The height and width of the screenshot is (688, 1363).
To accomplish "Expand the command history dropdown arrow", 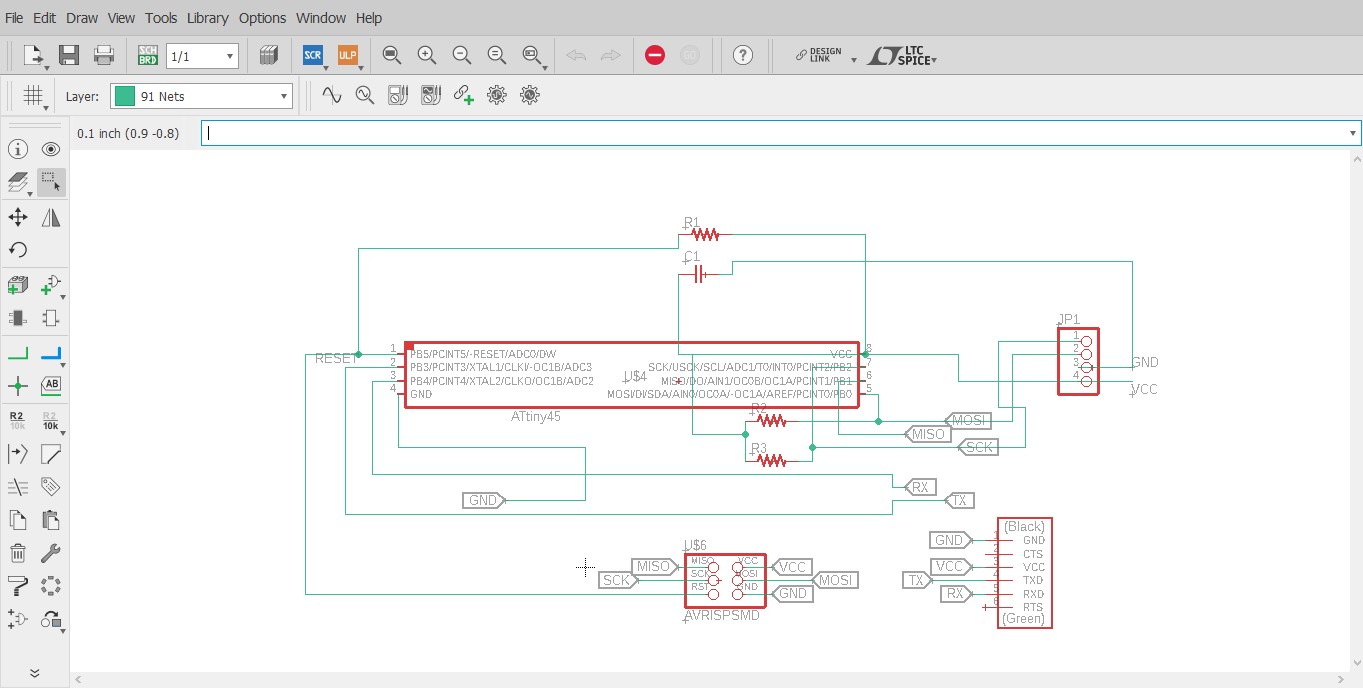I will pyautogui.click(x=1353, y=133).
